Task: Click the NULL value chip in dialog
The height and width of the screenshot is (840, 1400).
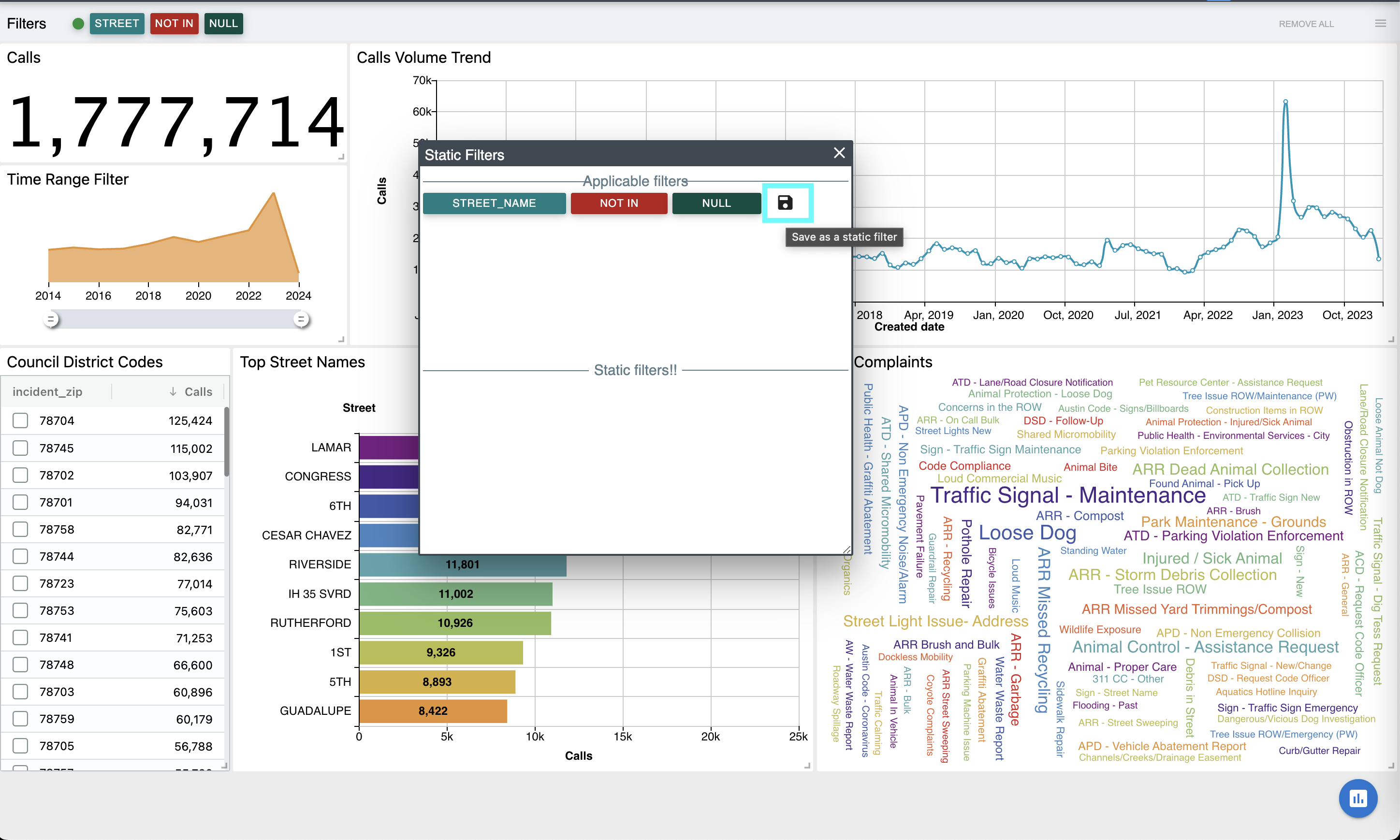Action: tap(716, 203)
